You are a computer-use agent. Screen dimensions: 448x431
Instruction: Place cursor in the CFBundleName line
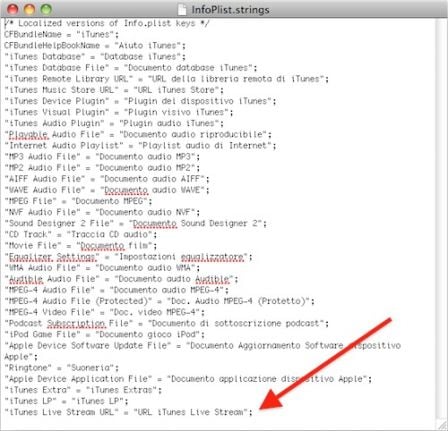61,34
